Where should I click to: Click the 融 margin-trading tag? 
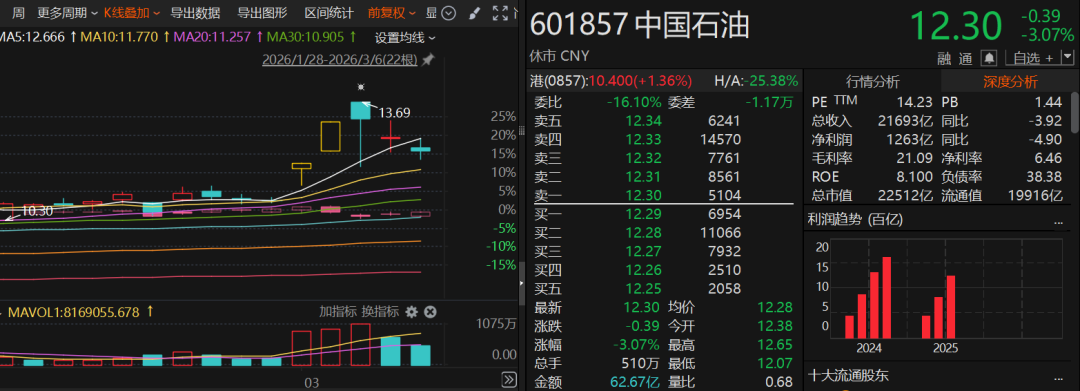click(944, 59)
